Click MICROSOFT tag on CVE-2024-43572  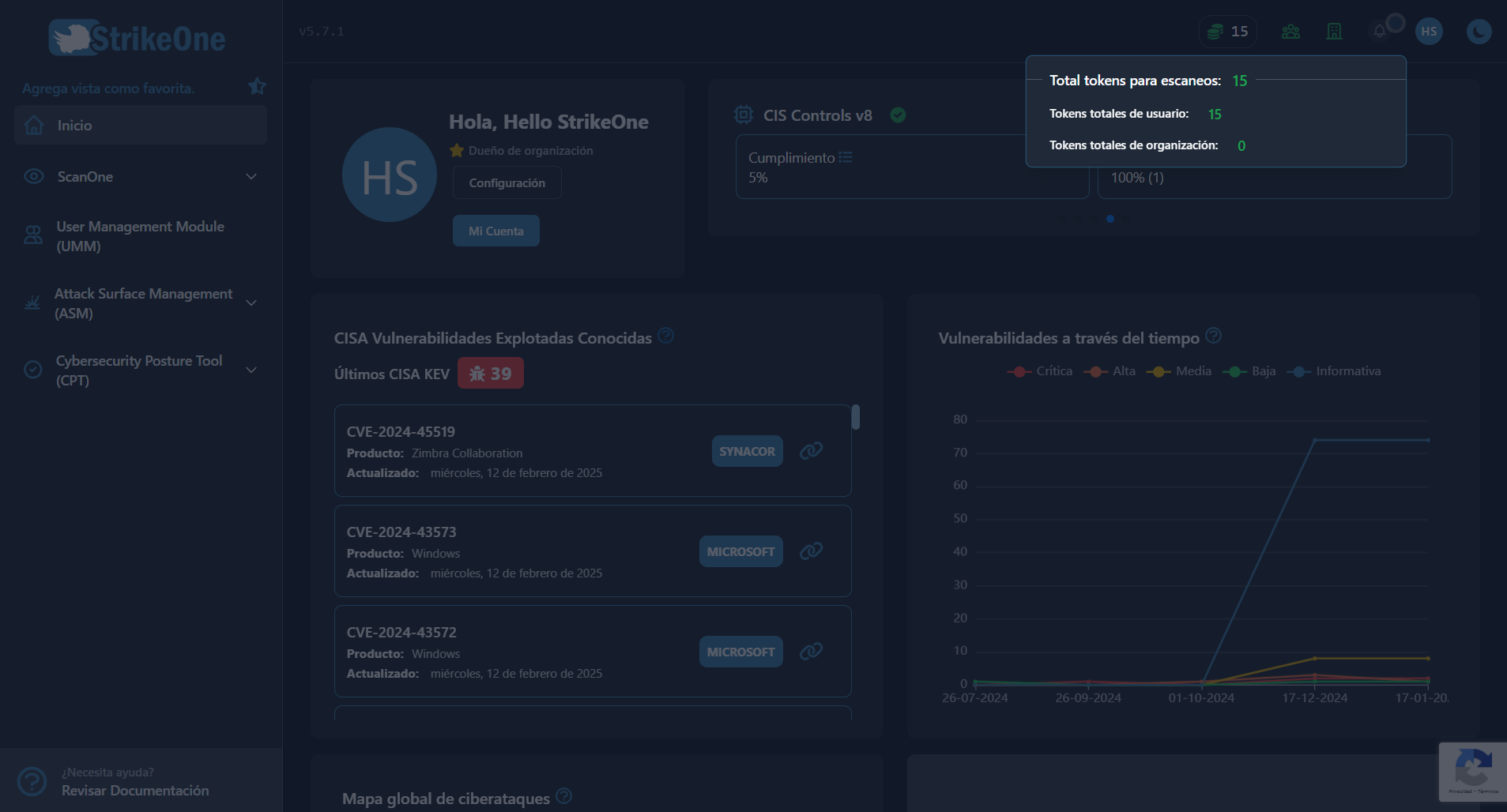click(x=741, y=652)
